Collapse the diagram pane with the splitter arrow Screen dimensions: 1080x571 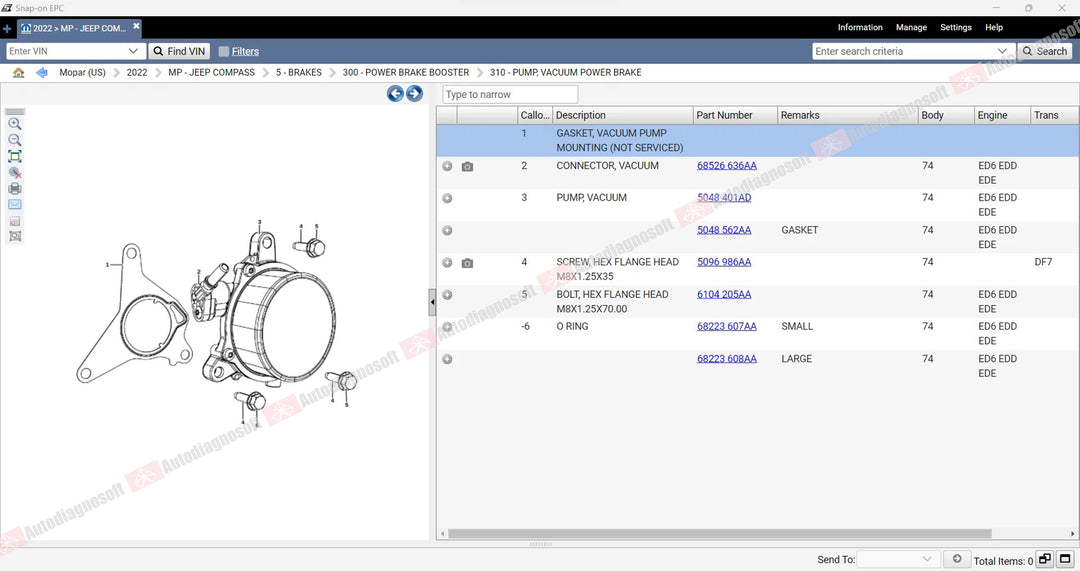pos(432,302)
